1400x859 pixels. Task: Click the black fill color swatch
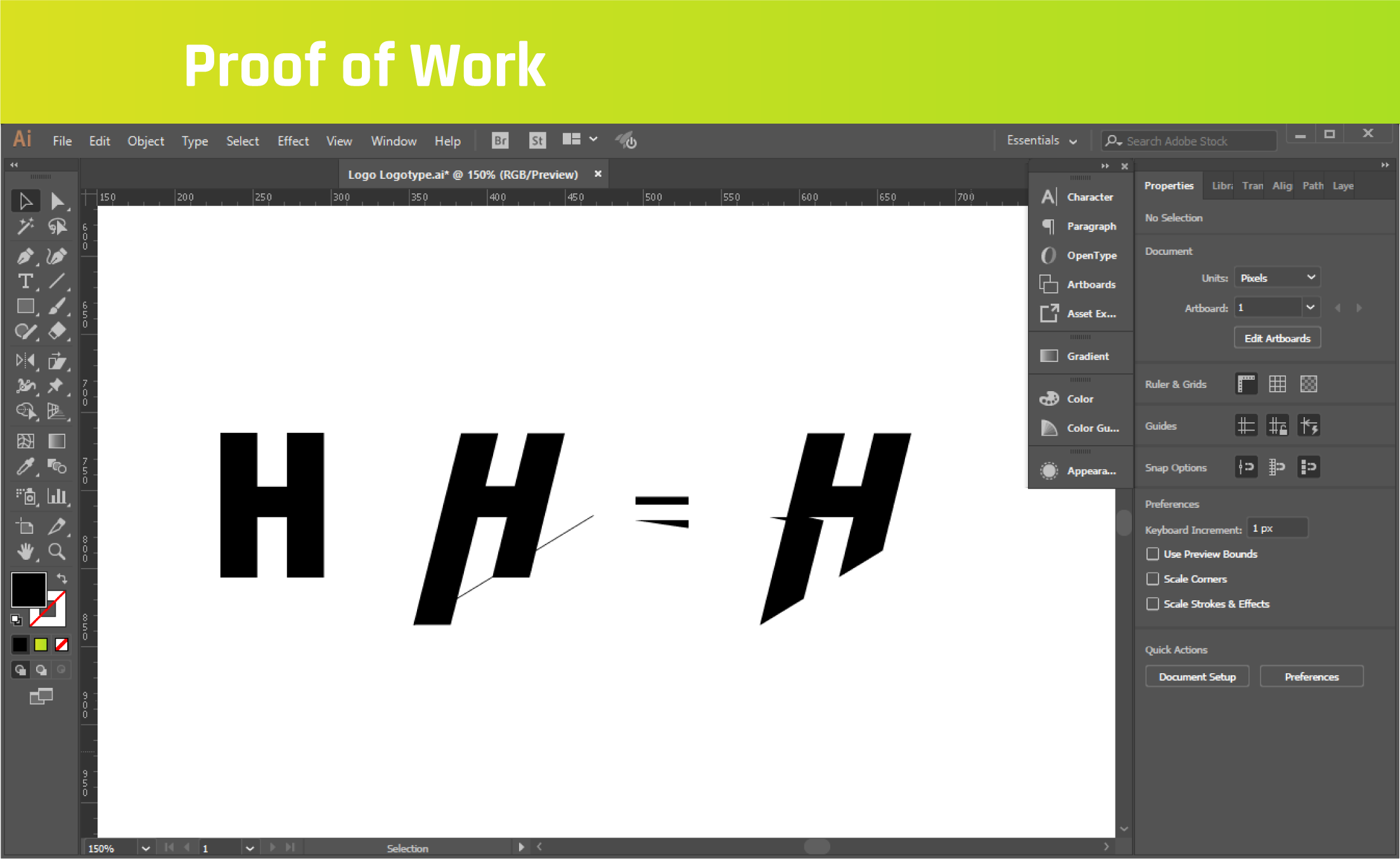pyautogui.click(x=29, y=590)
